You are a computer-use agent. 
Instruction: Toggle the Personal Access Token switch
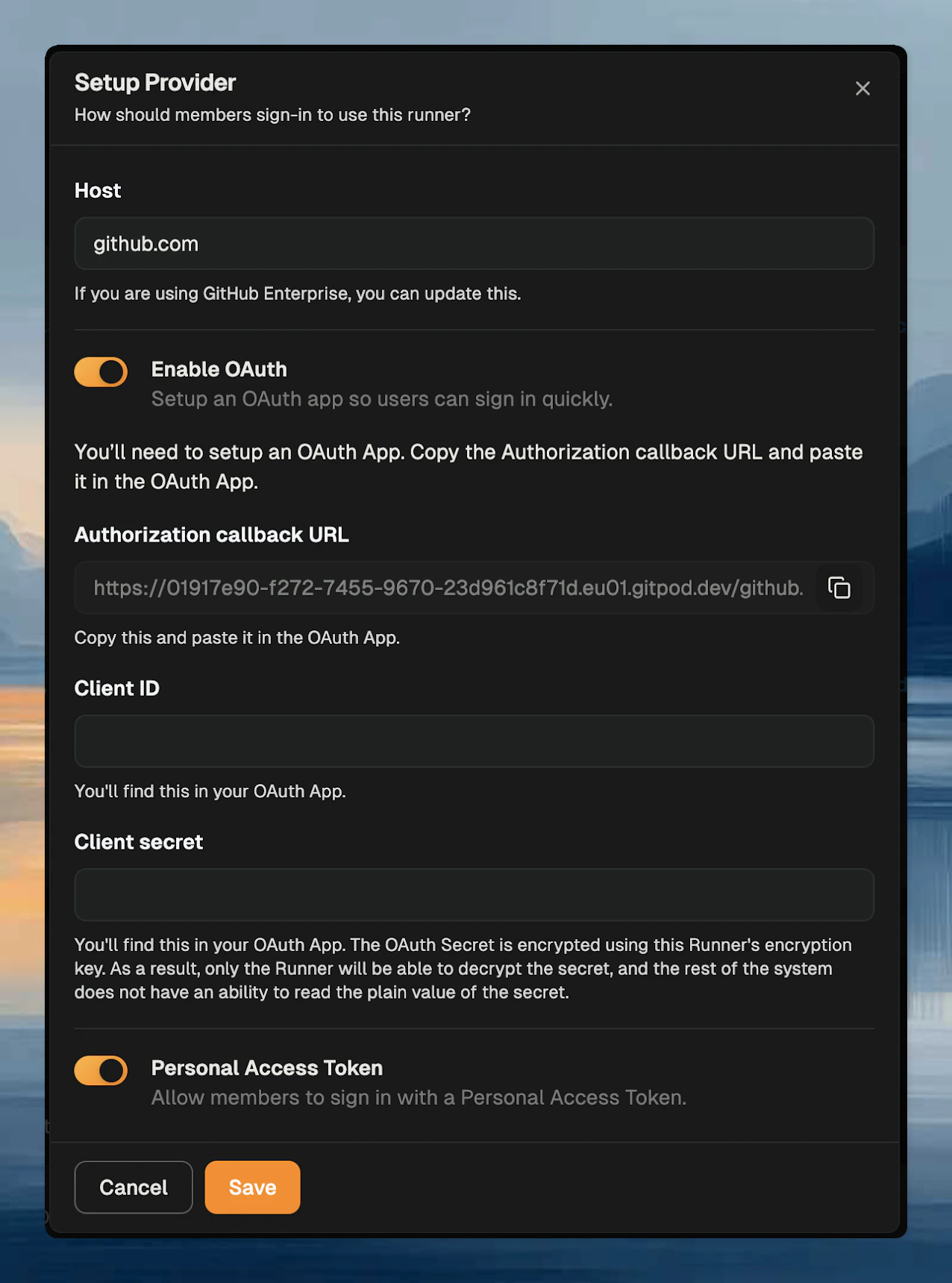101,1070
